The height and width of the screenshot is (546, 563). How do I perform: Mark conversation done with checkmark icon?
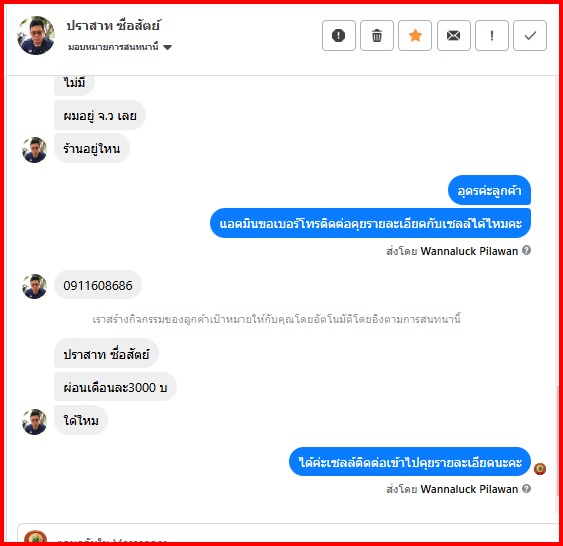(x=530, y=36)
